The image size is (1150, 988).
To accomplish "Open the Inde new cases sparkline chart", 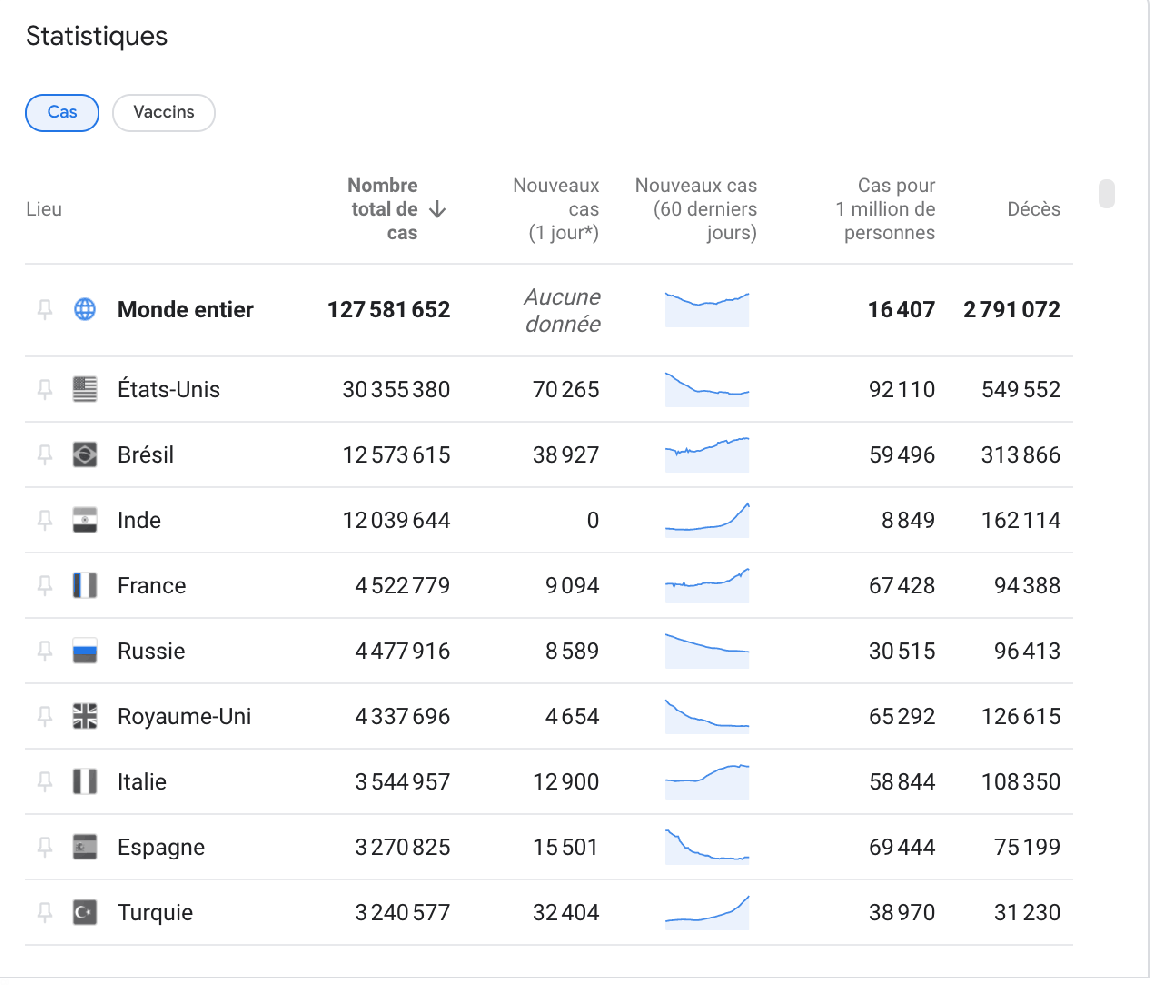I will 706,520.
